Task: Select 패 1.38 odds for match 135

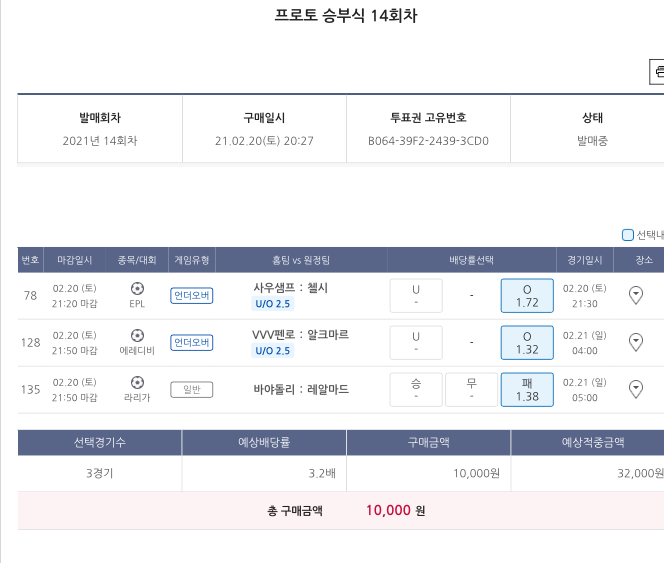Action: 527,389
